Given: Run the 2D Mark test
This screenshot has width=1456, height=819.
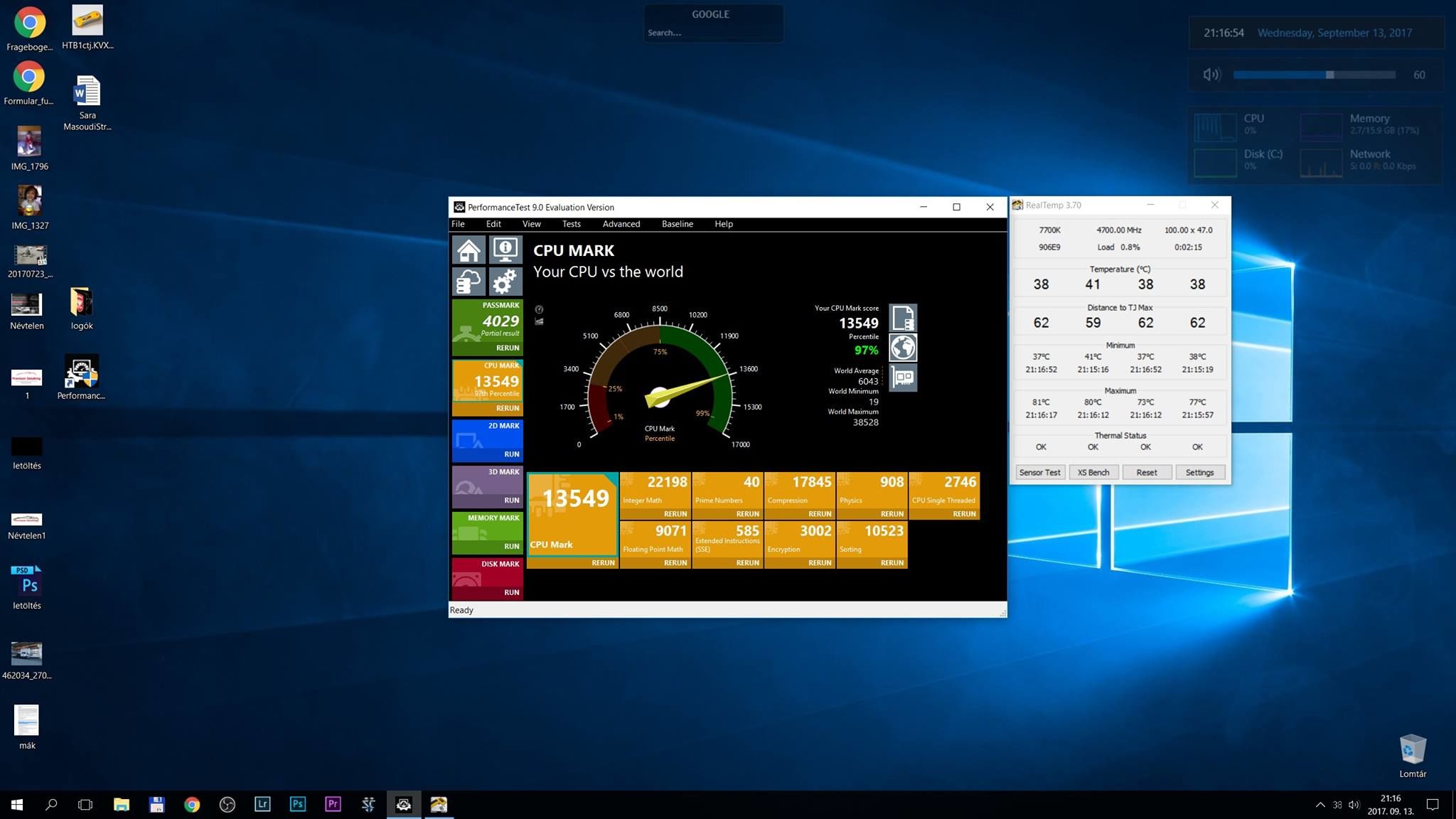Looking at the screenshot, I should click(511, 454).
